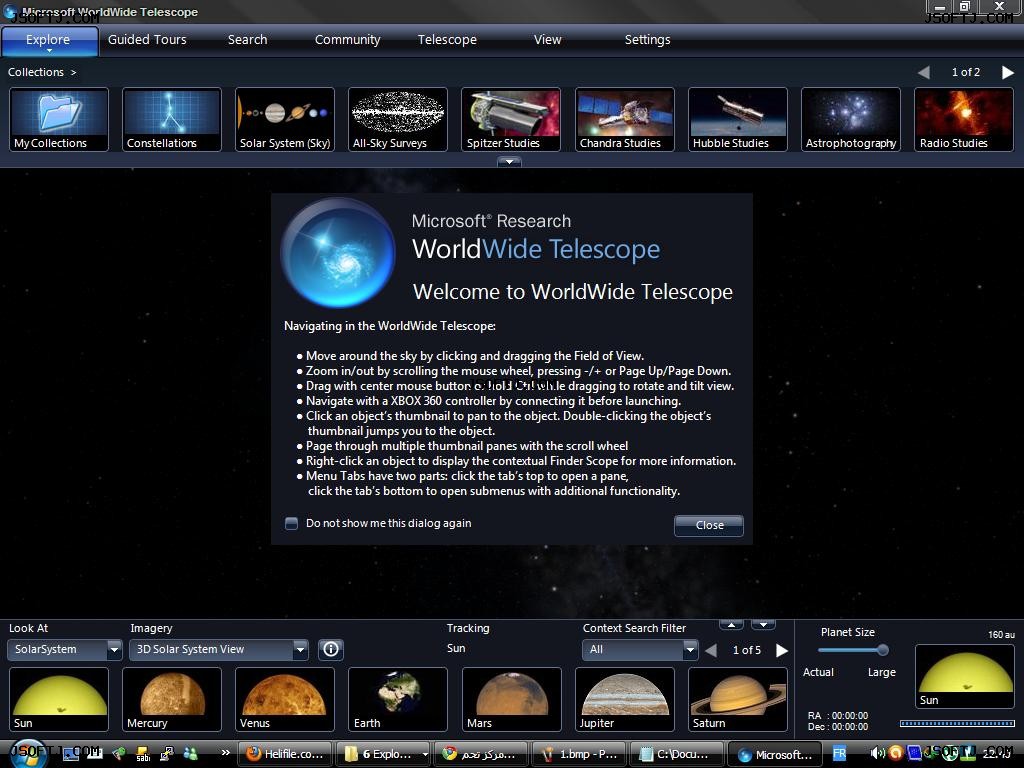Open the Imagery 3D Solar System View dropdown
The image size is (1024, 768).
(218, 649)
